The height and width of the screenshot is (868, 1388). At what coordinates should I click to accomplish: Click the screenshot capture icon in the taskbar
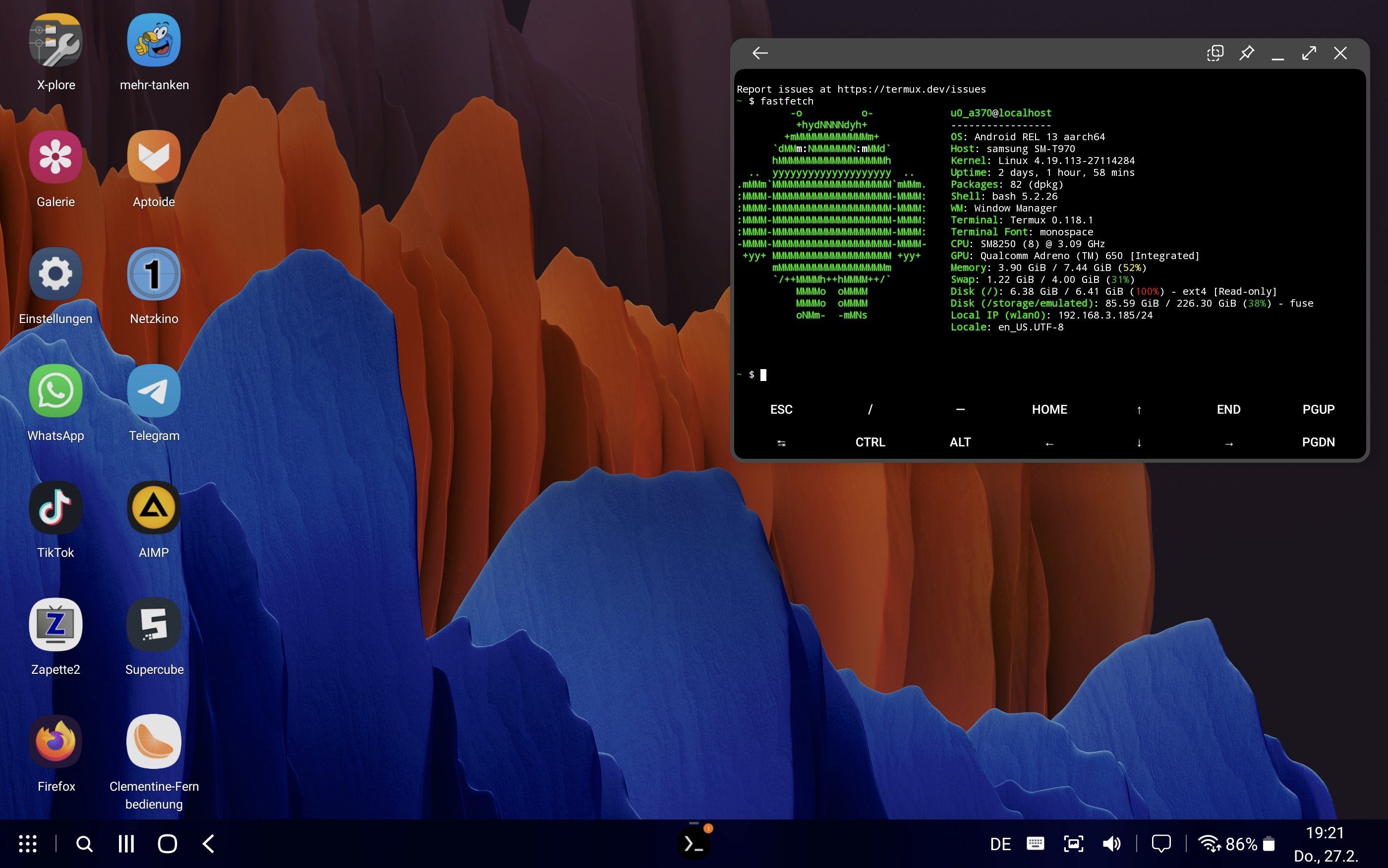point(1073,843)
